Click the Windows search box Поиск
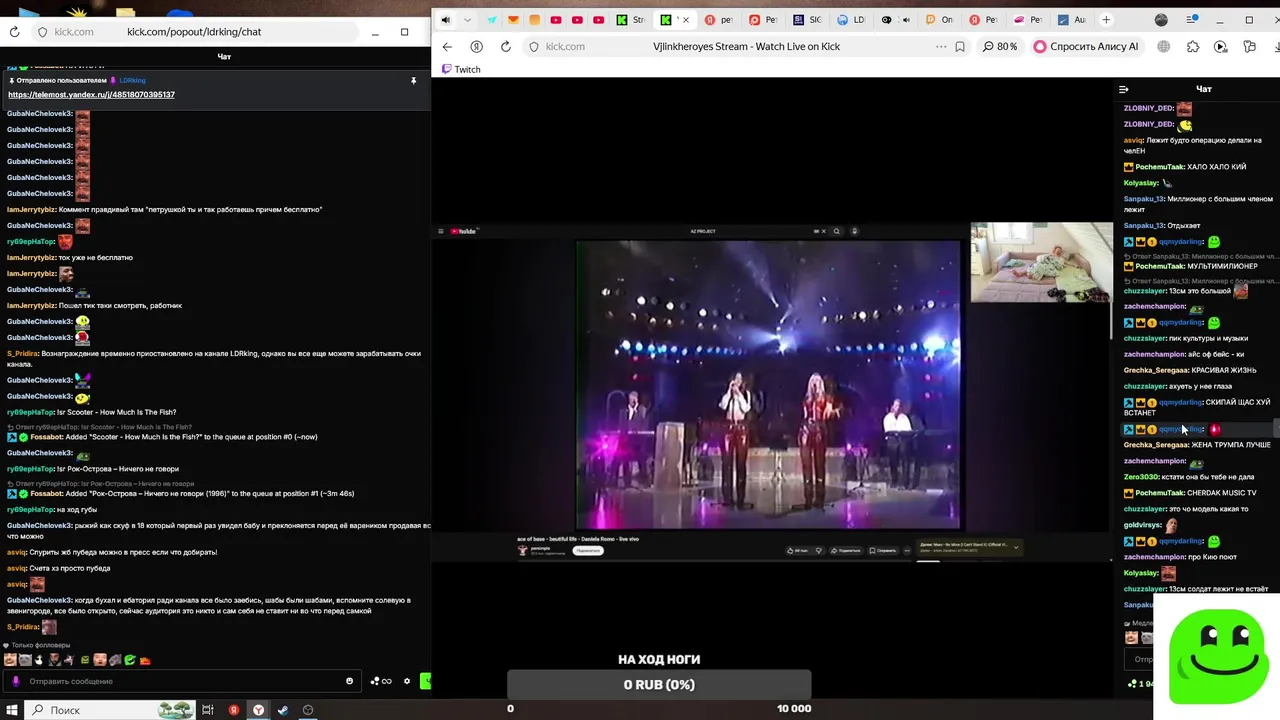 click(x=110, y=710)
